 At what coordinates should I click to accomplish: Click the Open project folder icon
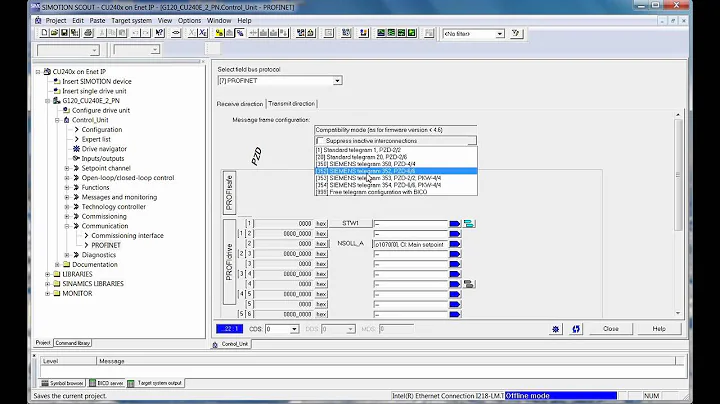(54, 33)
